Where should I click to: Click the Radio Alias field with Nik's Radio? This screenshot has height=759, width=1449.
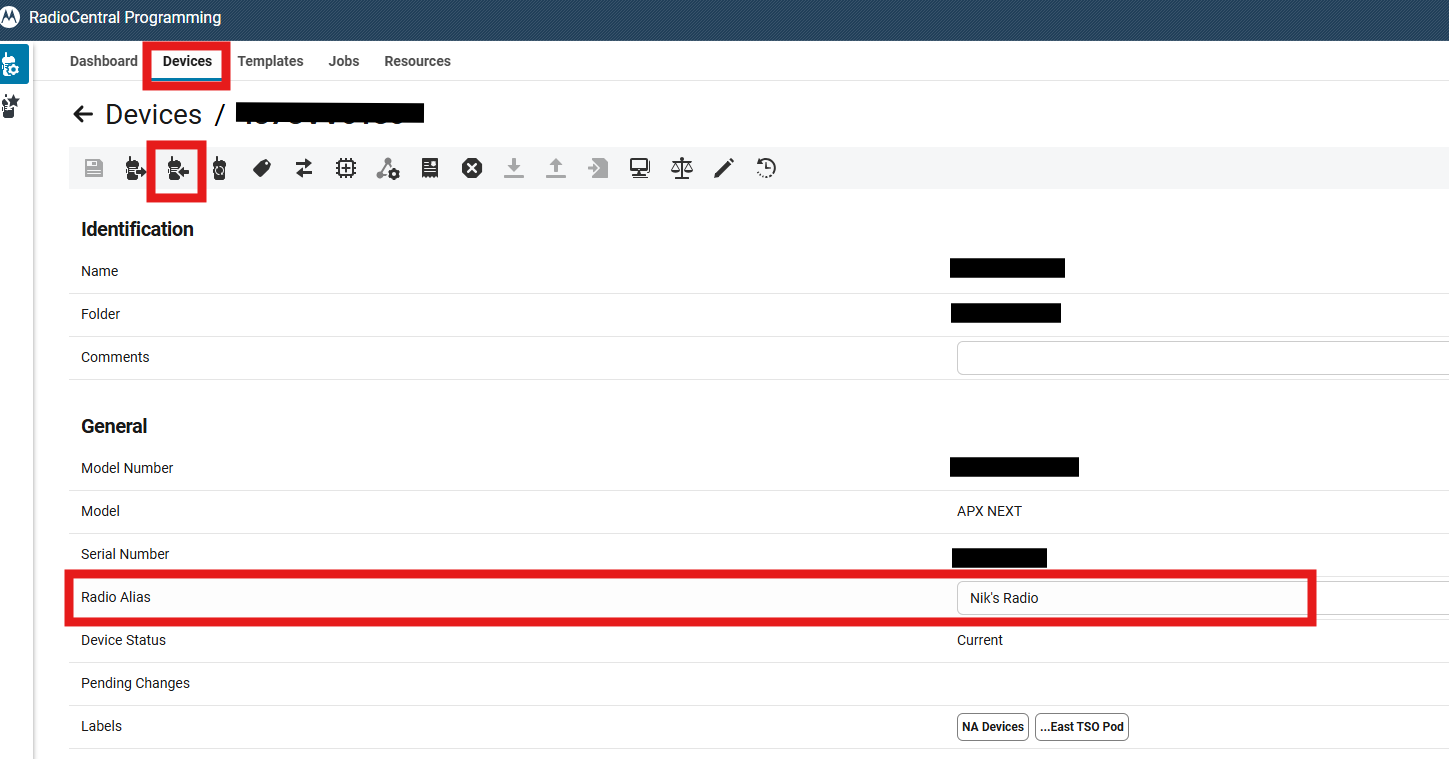[x=1203, y=598]
